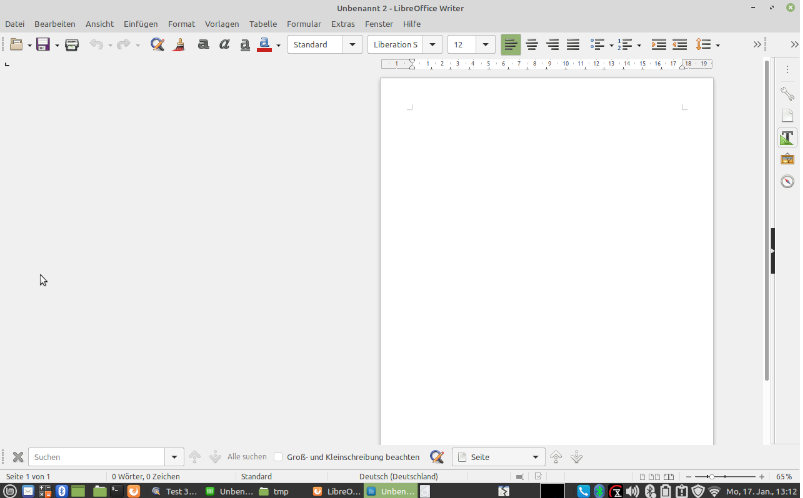The width and height of the screenshot is (803, 498).
Task: Open the Ansicht menu
Action: tap(99, 24)
